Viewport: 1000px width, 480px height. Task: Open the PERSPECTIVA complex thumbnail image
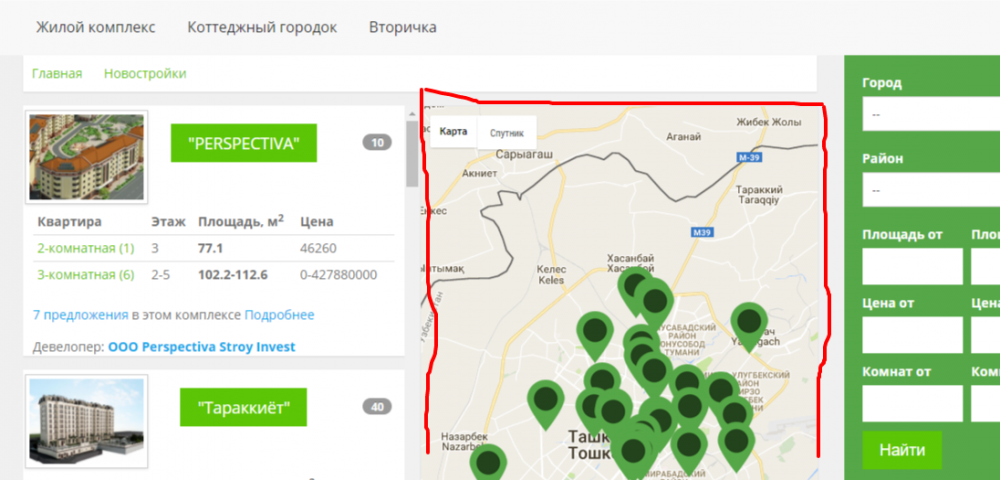click(86, 157)
